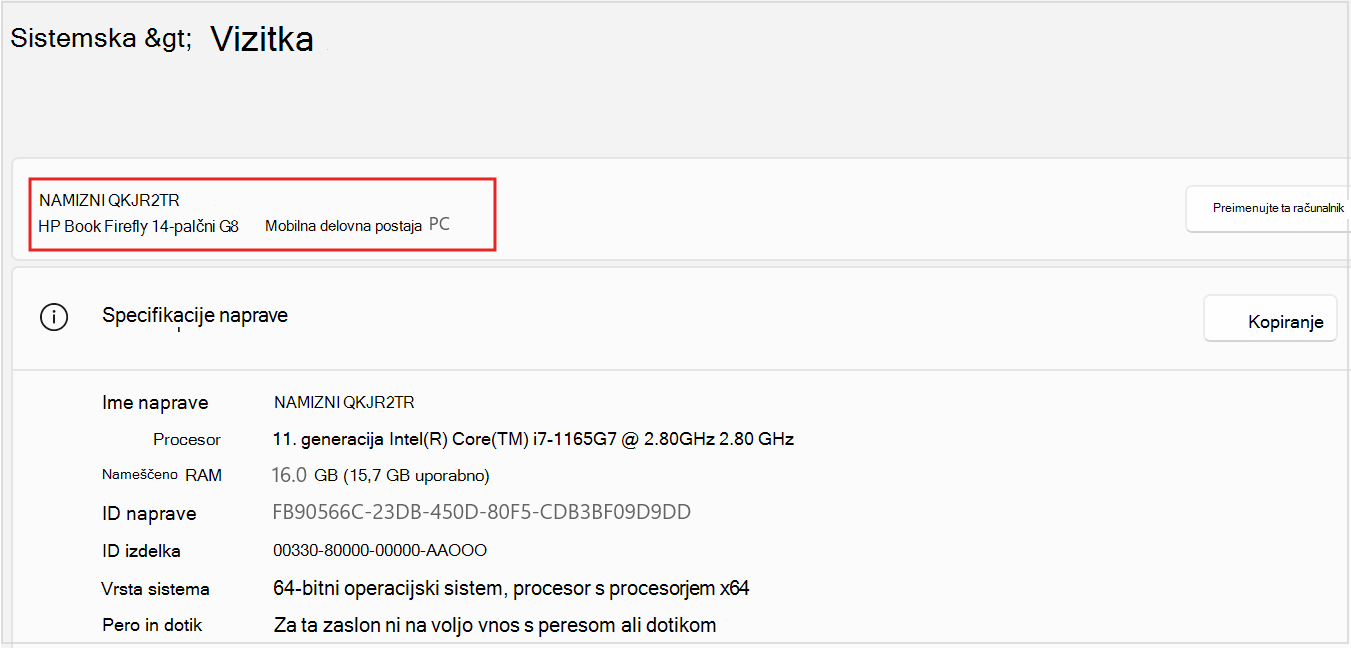This screenshot has height=648, width=1351.
Task: Click the Pero in dotik value text
Action: pyautogui.click(x=495, y=626)
